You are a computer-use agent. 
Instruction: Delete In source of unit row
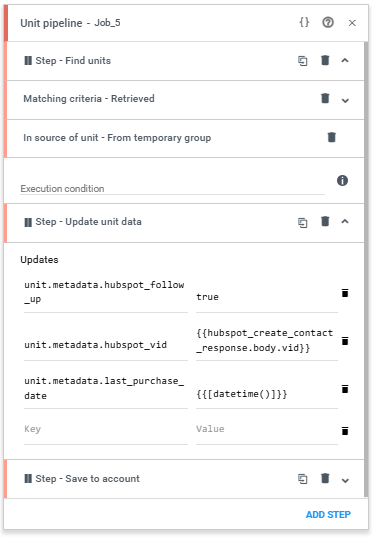tap(332, 137)
